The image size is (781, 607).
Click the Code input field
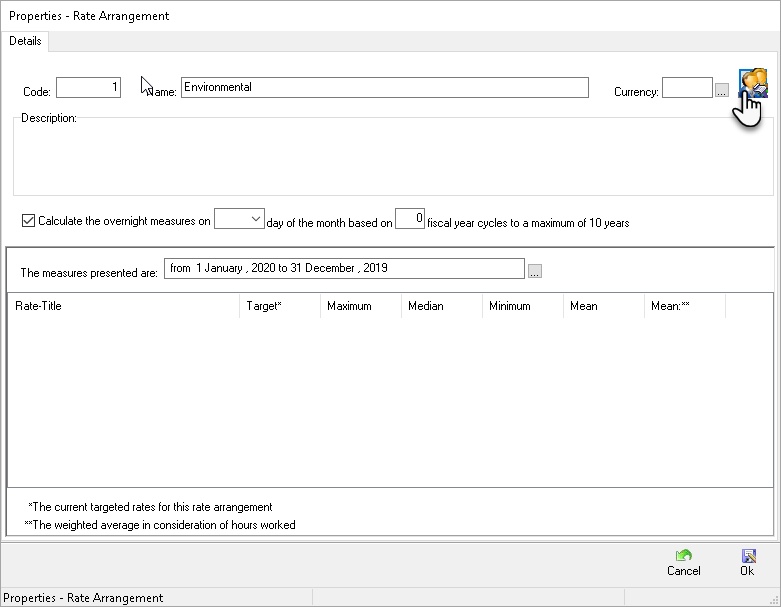coord(88,88)
